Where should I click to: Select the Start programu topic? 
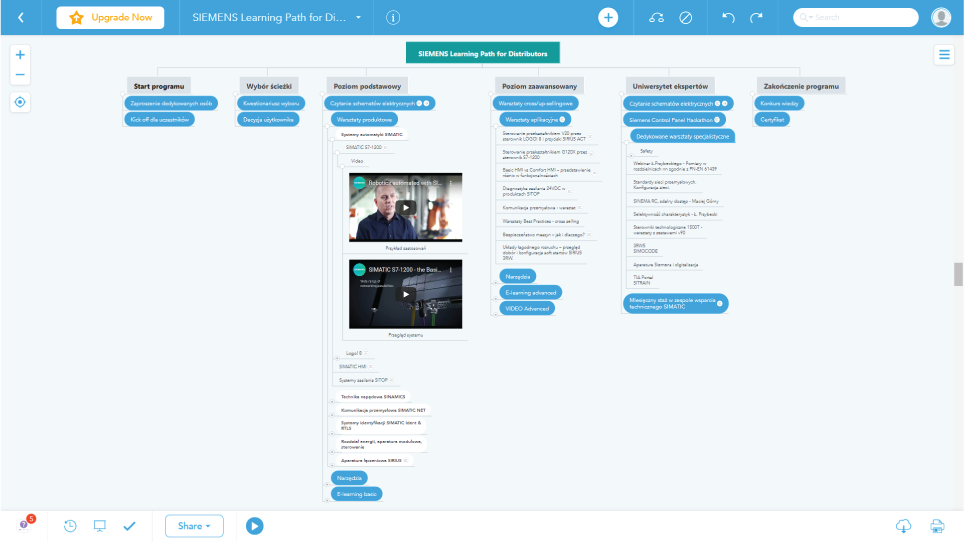point(159,86)
